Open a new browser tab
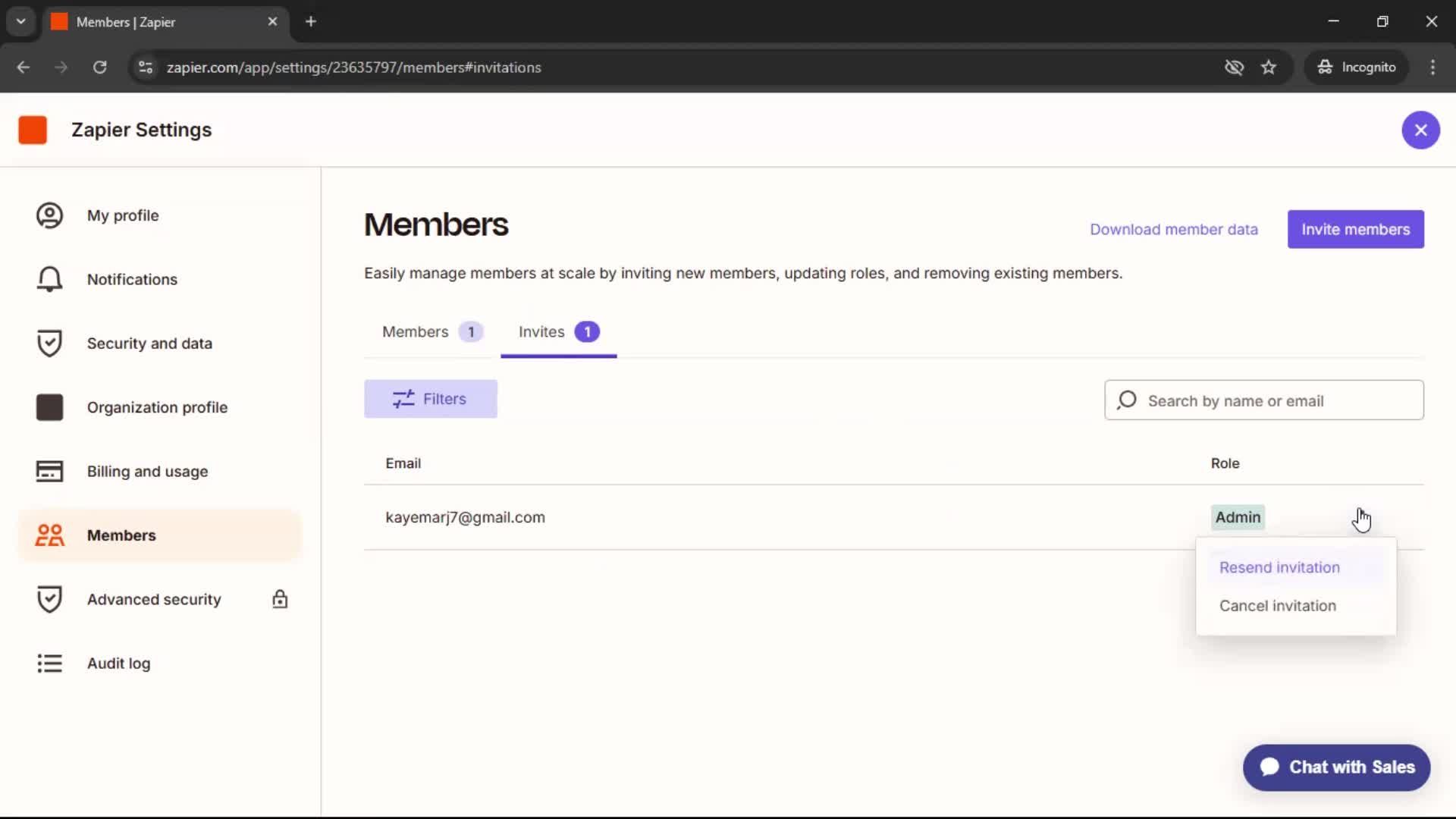This screenshot has width=1456, height=819. point(311,22)
